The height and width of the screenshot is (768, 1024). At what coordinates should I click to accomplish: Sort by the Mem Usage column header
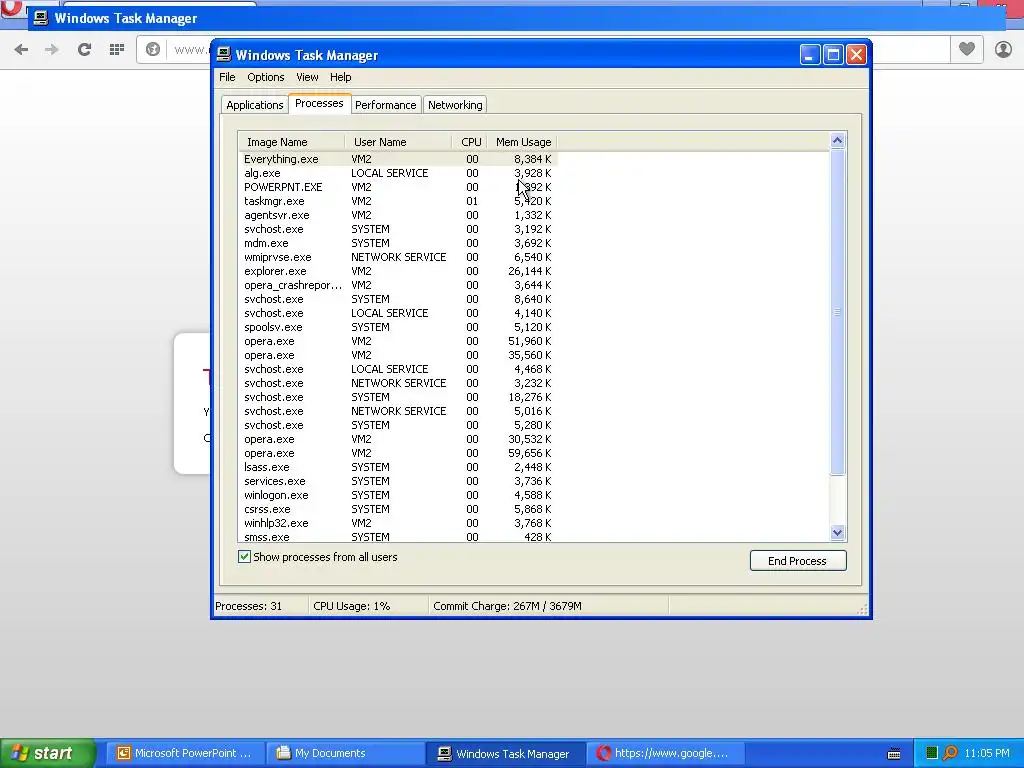click(522, 142)
